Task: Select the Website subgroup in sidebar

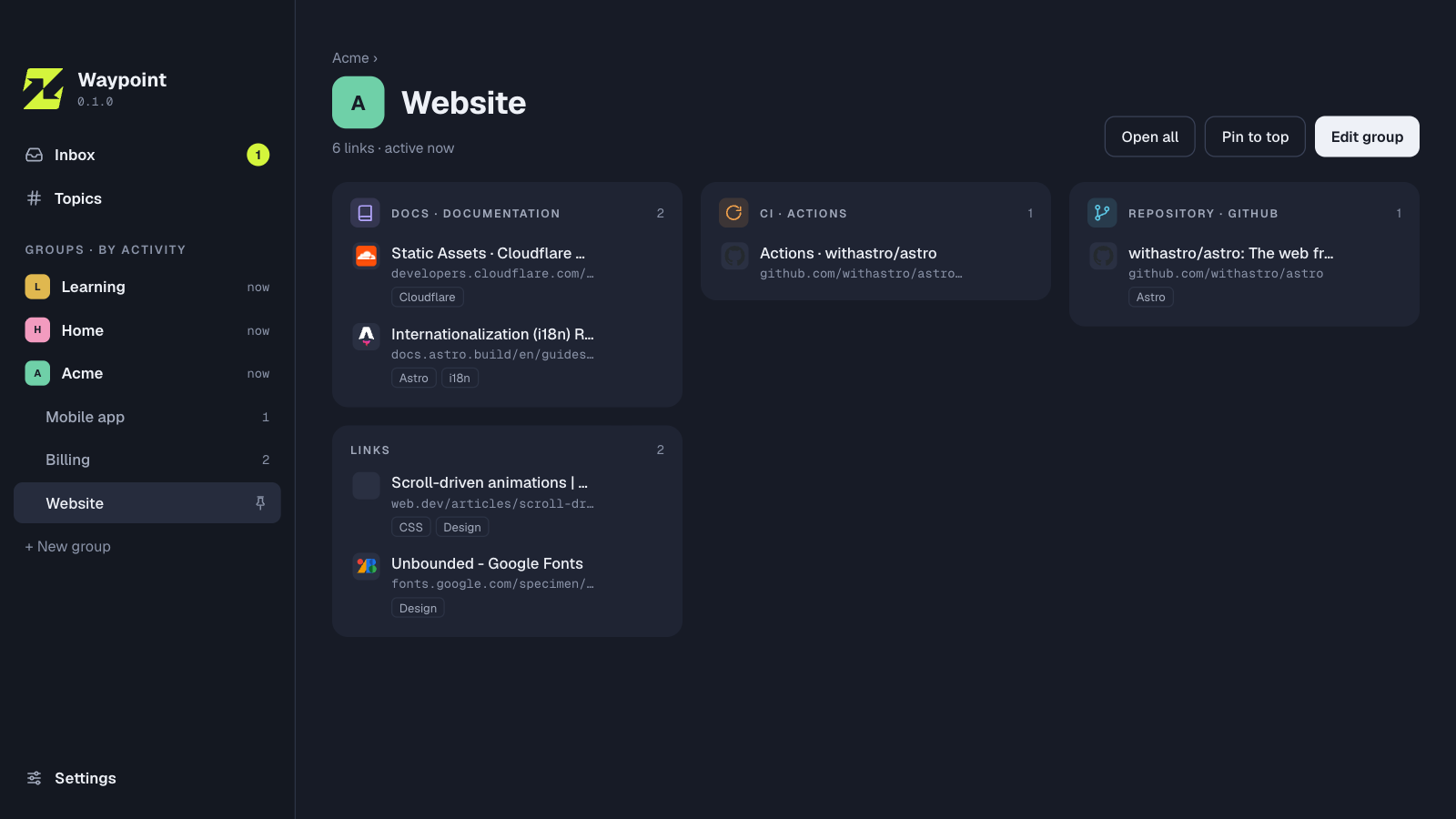Action: (147, 503)
